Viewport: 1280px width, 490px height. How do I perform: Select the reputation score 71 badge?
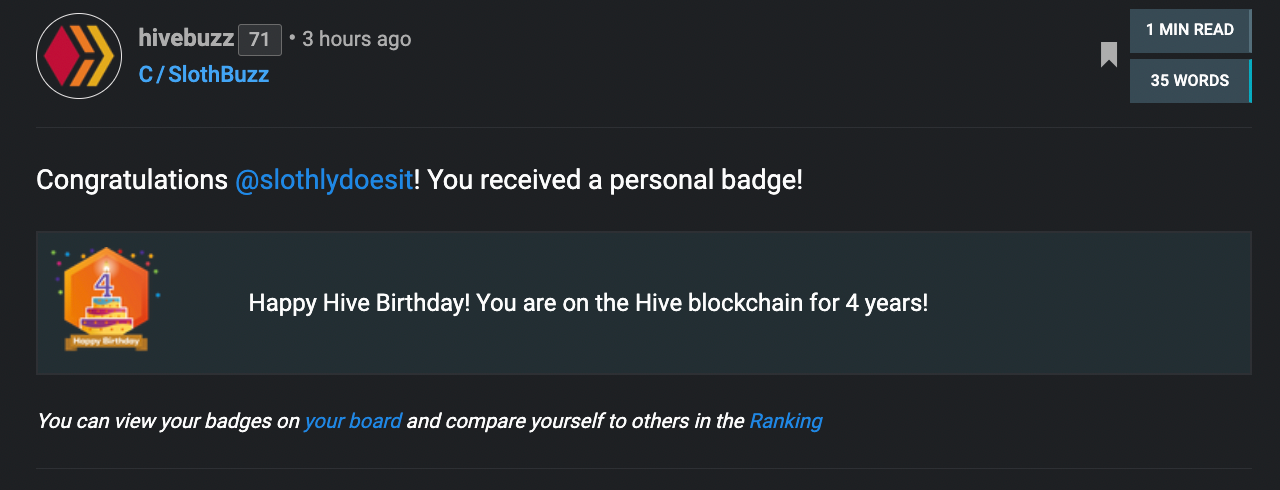(x=260, y=40)
